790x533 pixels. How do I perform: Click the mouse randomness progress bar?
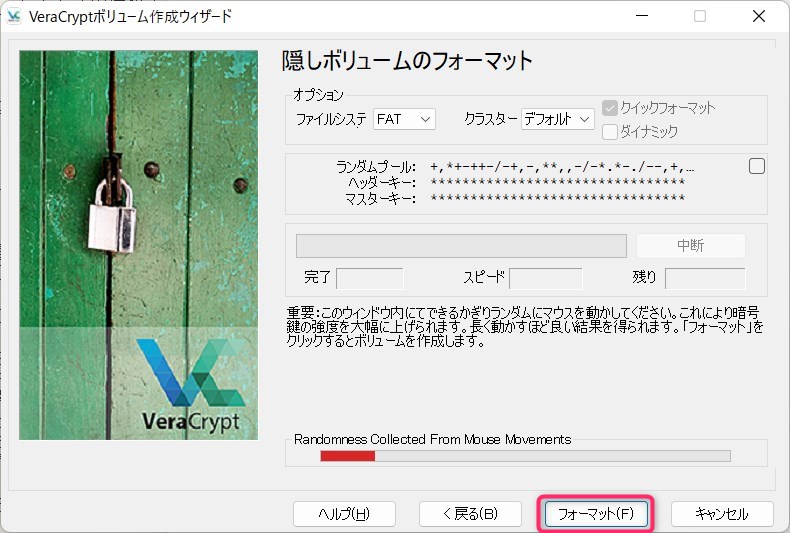click(x=525, y=456)
